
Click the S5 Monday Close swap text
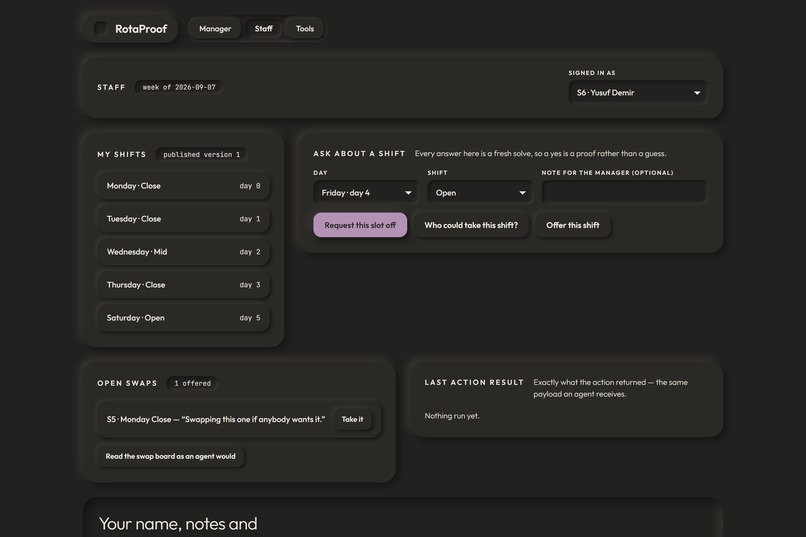pos(216,419)
